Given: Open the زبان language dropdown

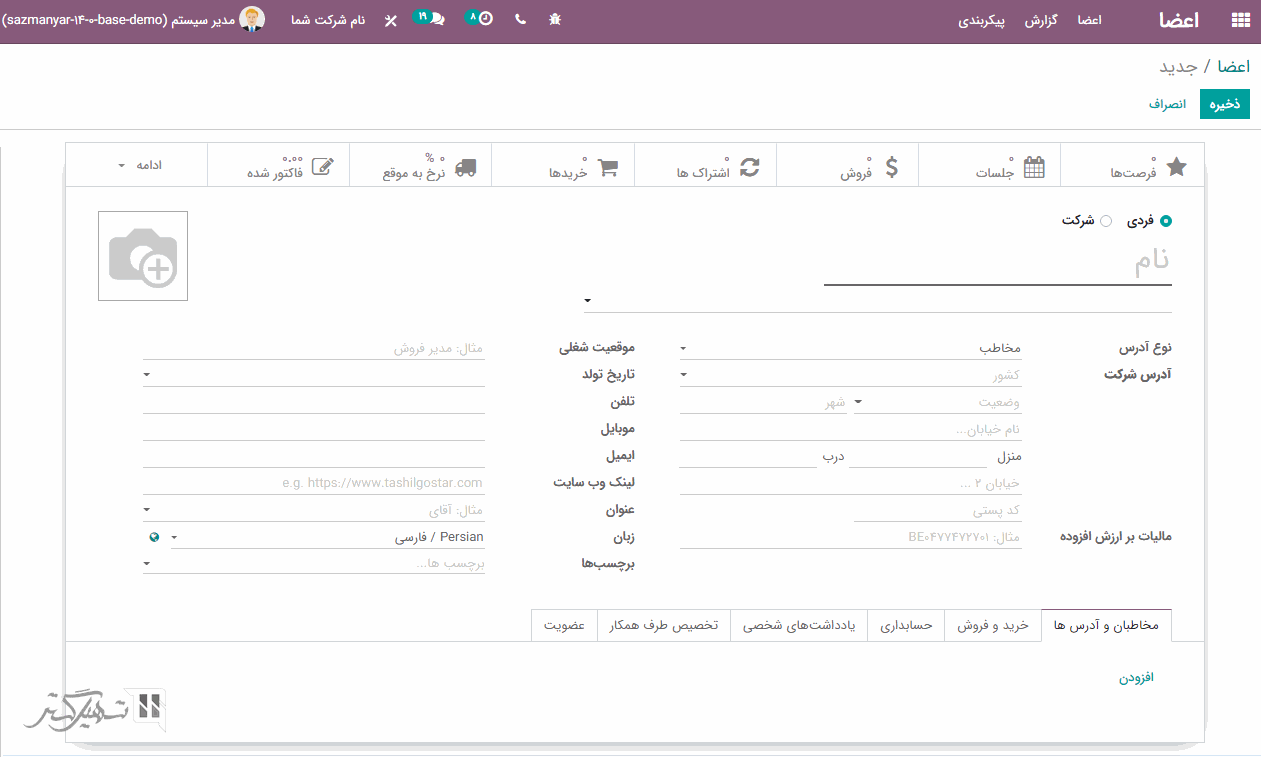Looking at the screenshot, I should pyautogui.click(x=330, y=538).
